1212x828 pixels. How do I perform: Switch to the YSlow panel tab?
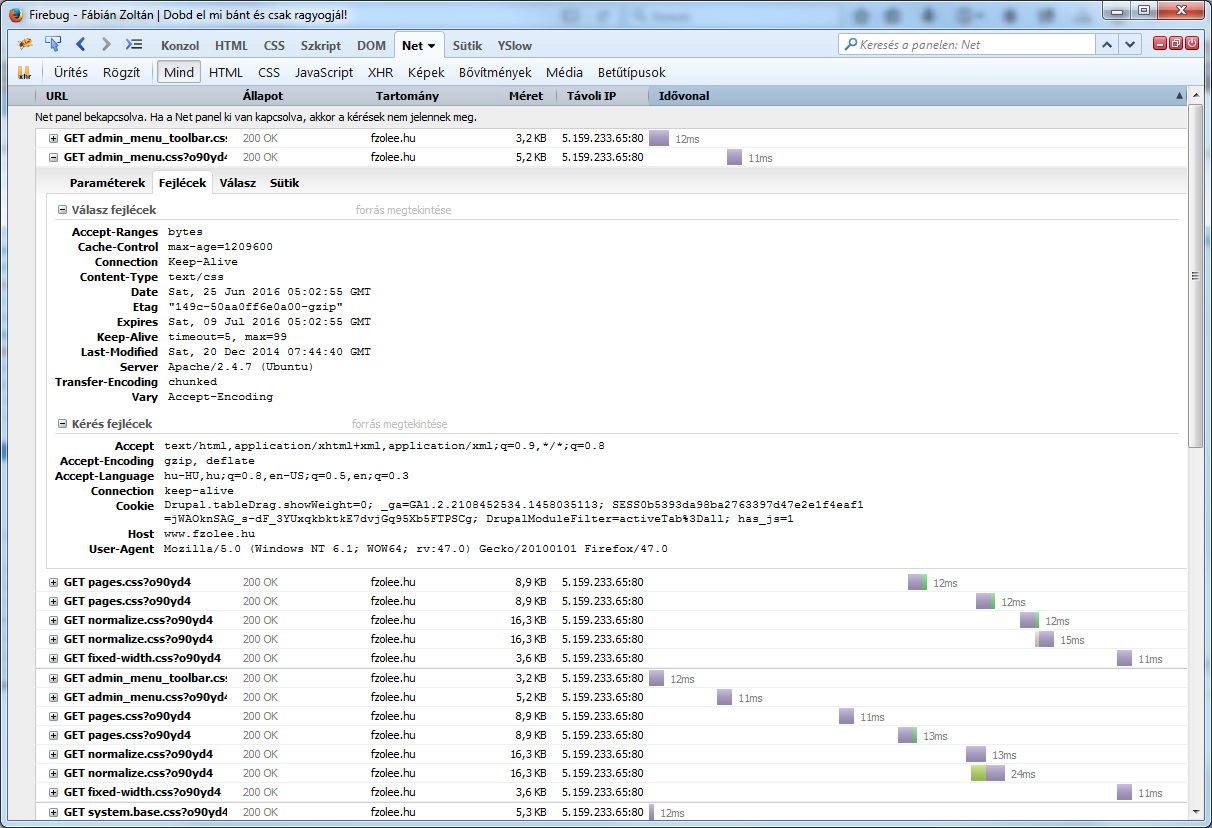tap(515, 46)
